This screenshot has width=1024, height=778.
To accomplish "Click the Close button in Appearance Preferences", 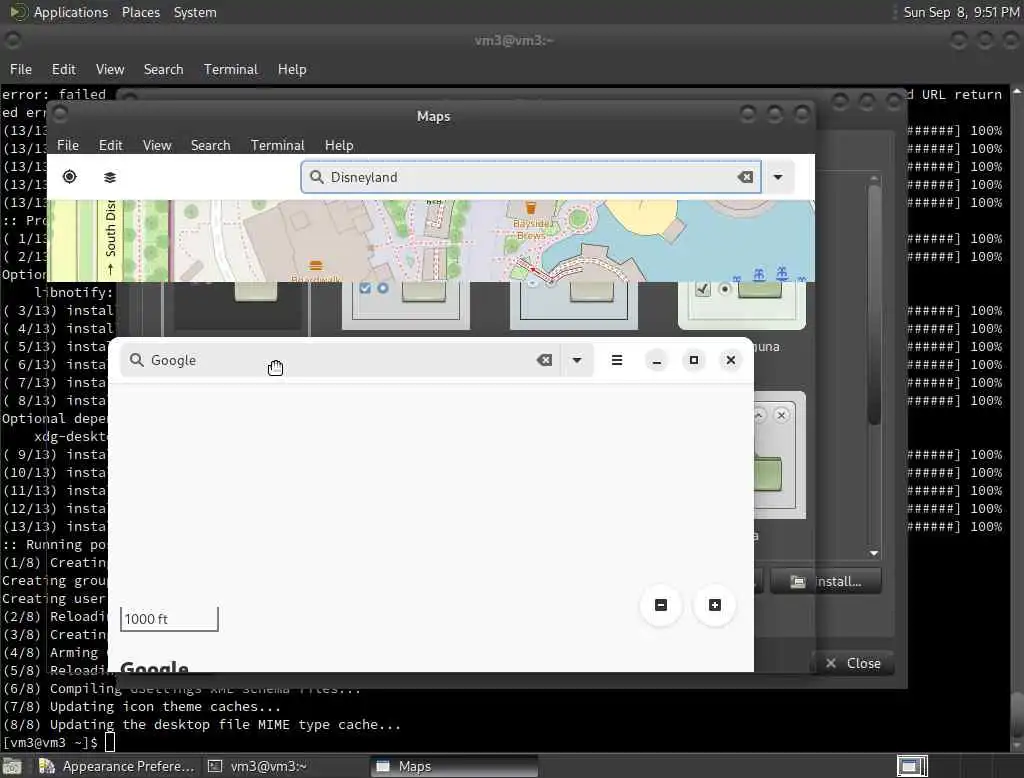I will tap(853, 663).
